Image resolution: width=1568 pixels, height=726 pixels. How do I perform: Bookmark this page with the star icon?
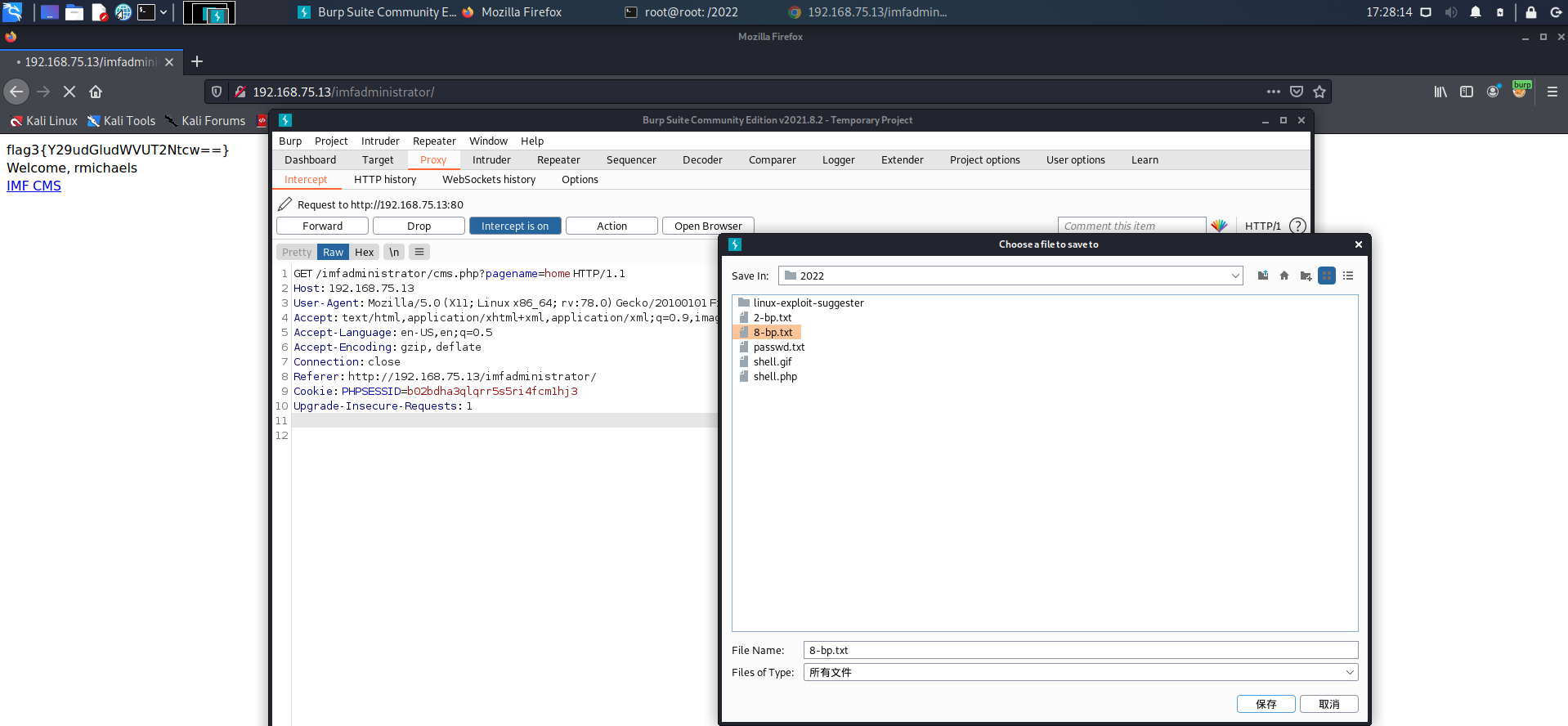pos(1319,92)
